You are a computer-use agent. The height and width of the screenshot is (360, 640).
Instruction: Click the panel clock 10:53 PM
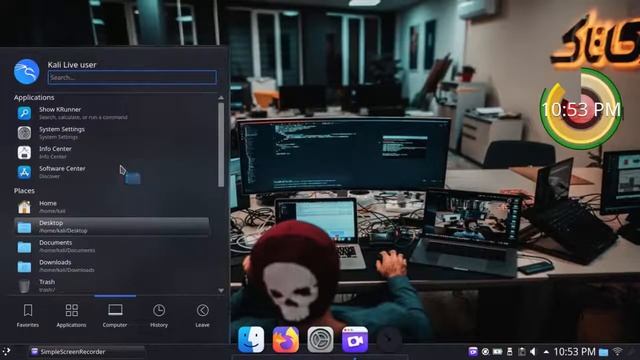574,351
